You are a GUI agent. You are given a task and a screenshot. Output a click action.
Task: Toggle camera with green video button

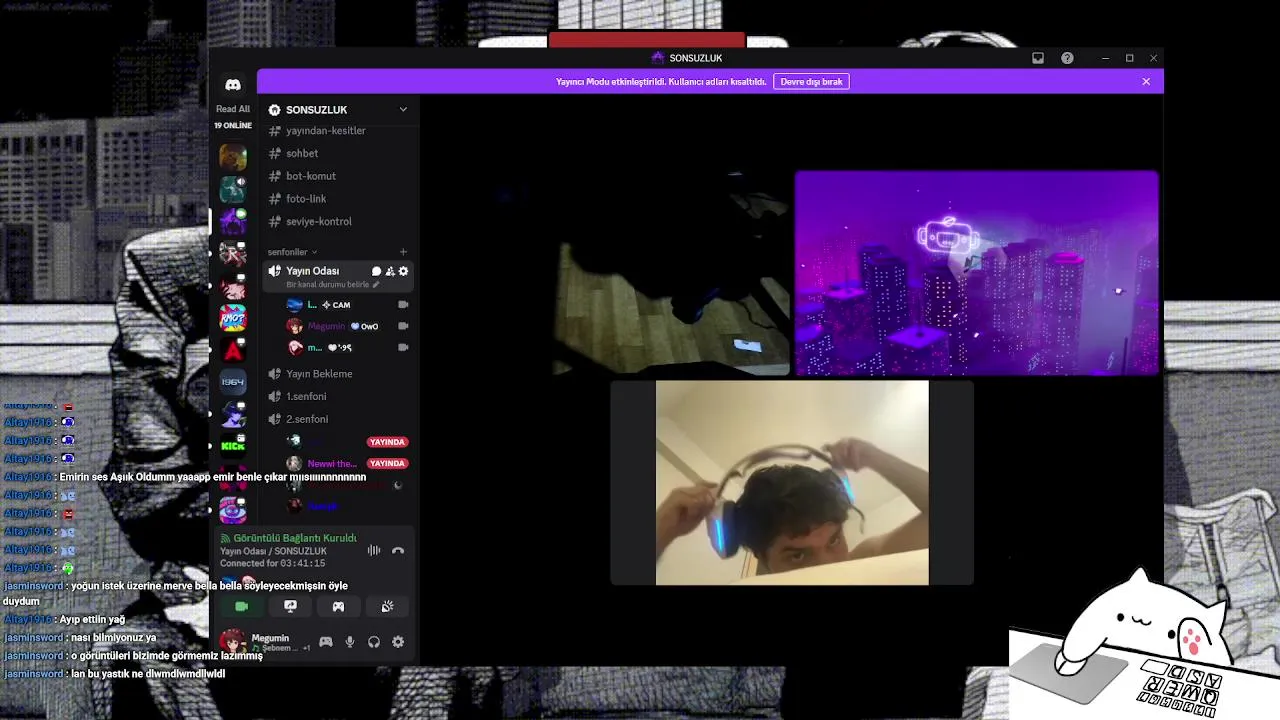[241, 606]
